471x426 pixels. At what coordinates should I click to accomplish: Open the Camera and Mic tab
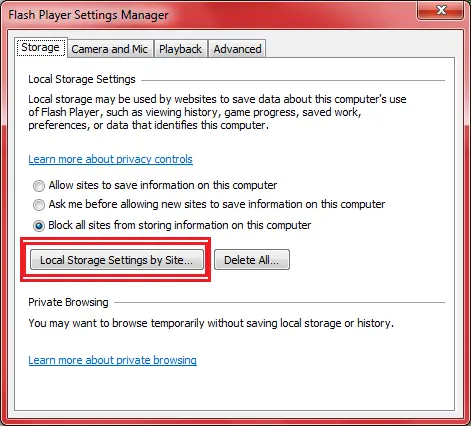pos(110,49)
